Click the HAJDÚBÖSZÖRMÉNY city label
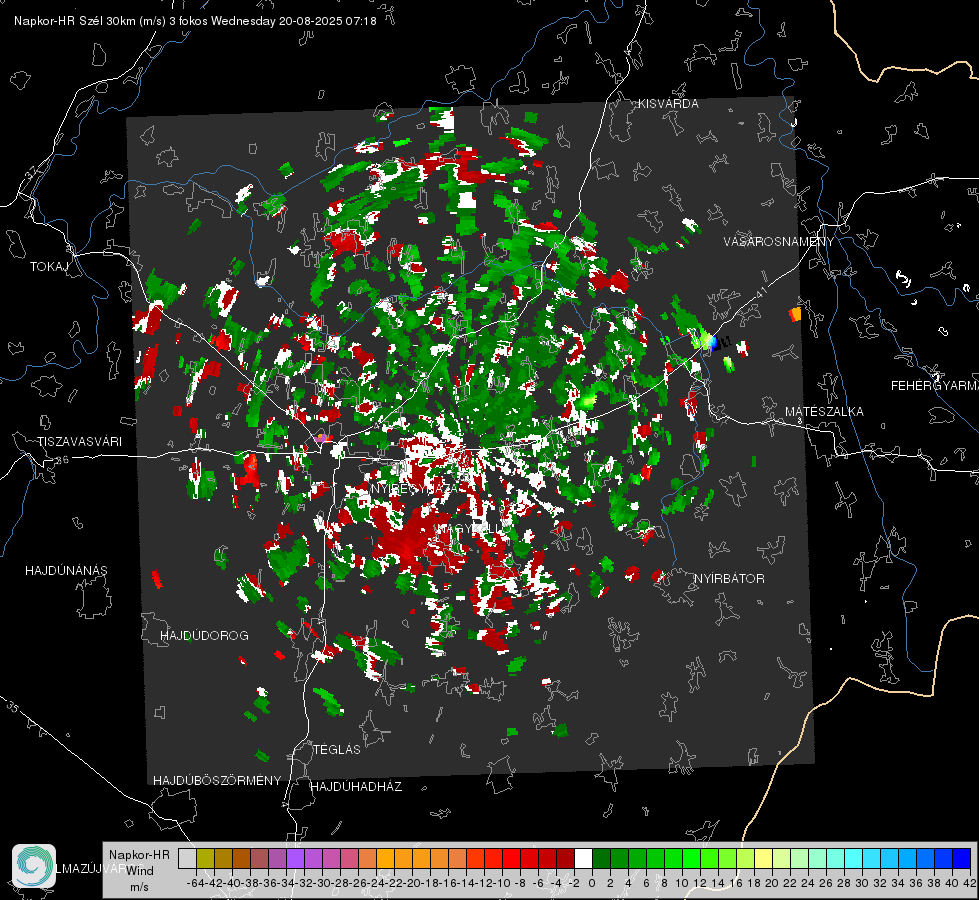Viewport: 979px width, 900px height. 217,781
